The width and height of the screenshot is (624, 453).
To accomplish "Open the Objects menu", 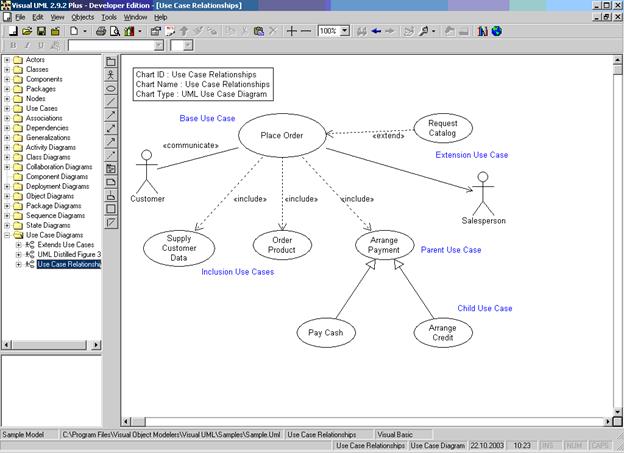I will (x=83, y=17).
